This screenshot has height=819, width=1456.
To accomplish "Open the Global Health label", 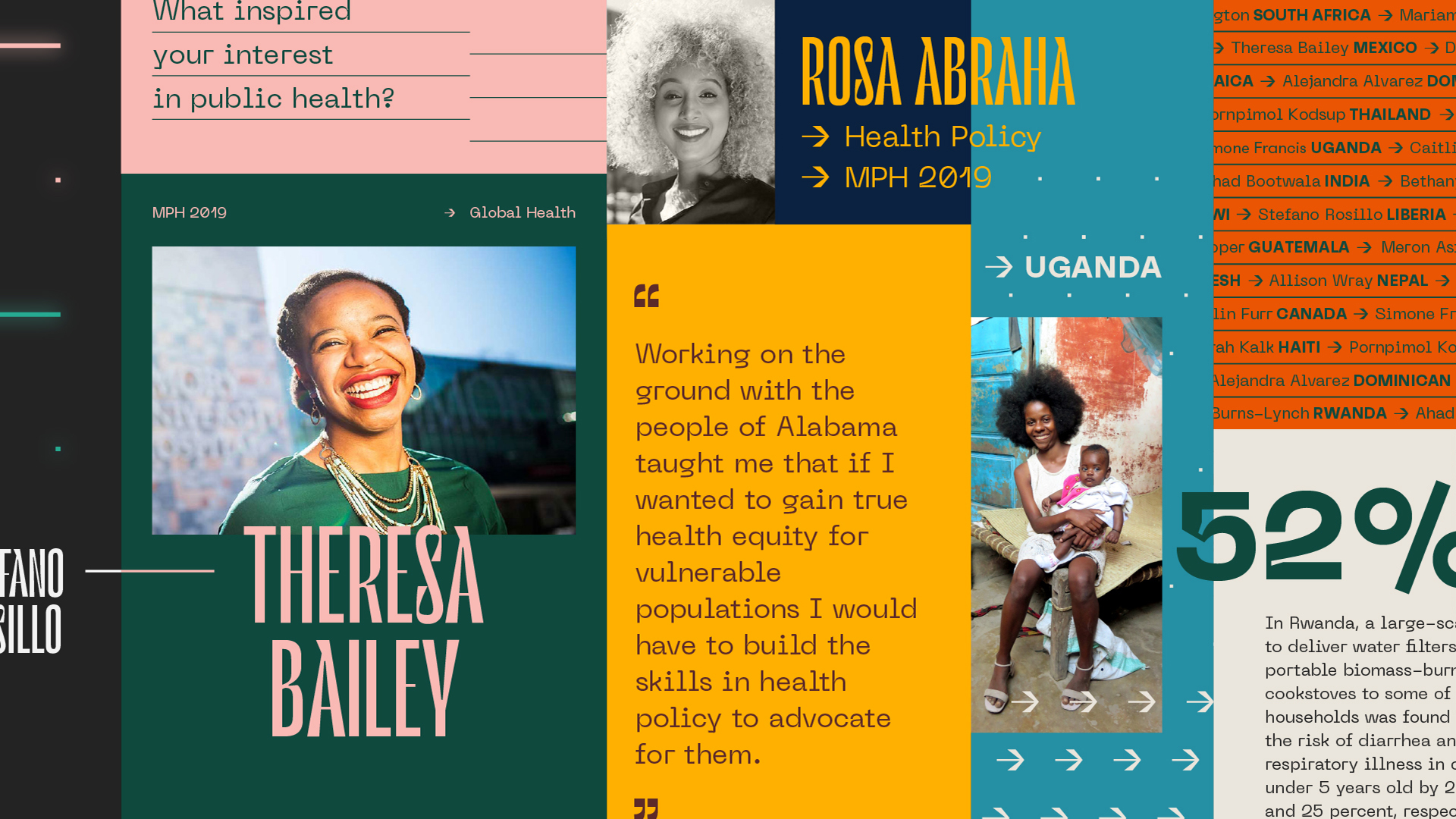I will coord(522,213).
